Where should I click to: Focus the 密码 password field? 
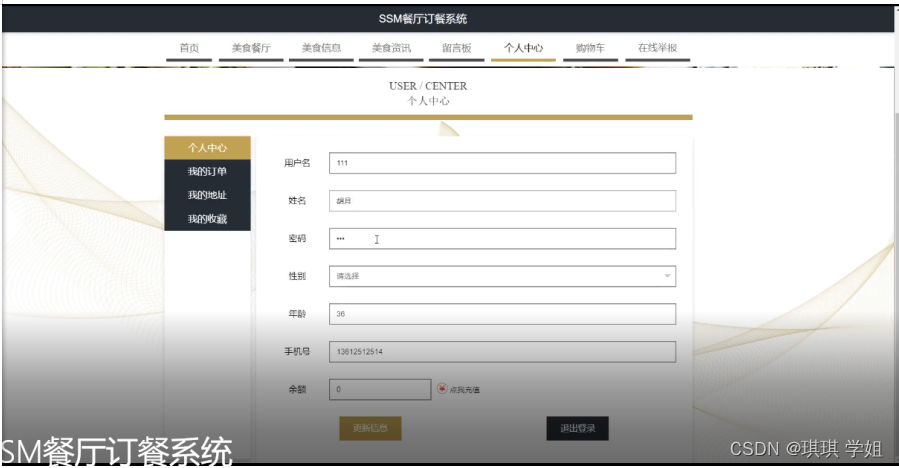(x=502, y=239)
